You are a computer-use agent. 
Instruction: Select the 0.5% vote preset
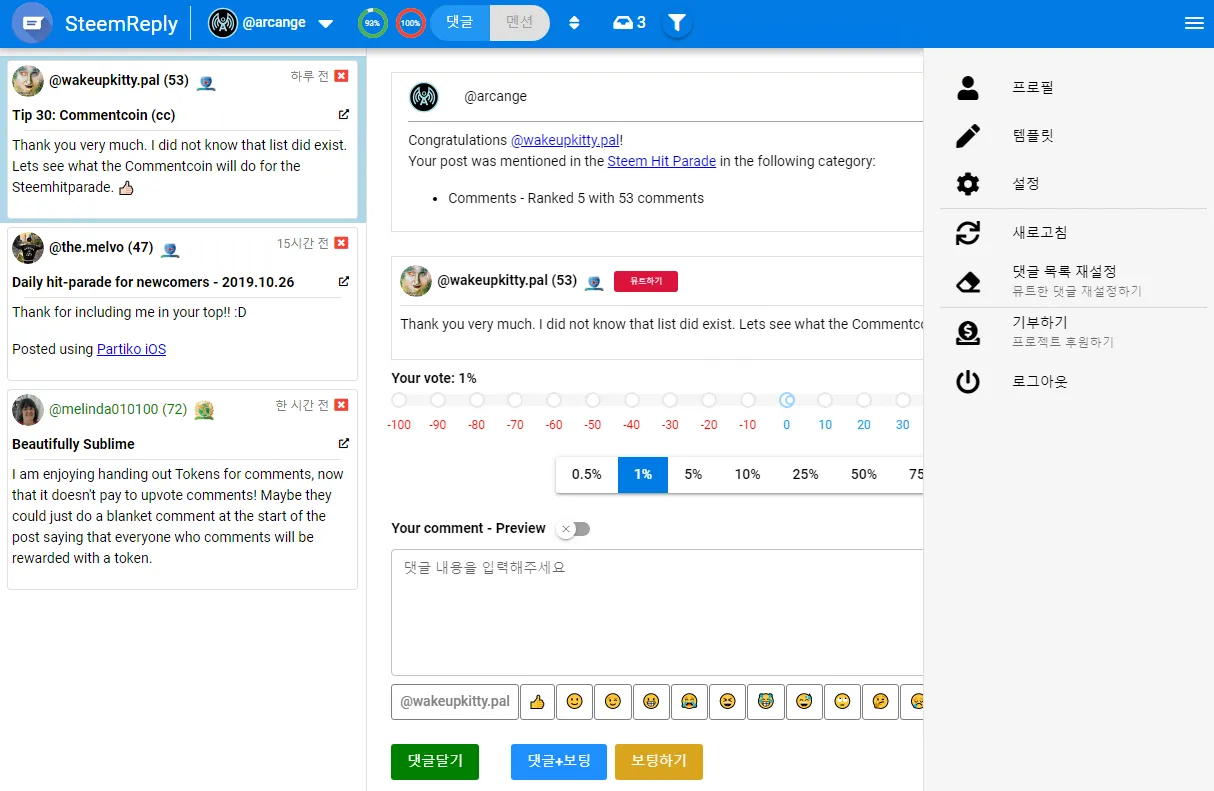(x=587, y=474)
